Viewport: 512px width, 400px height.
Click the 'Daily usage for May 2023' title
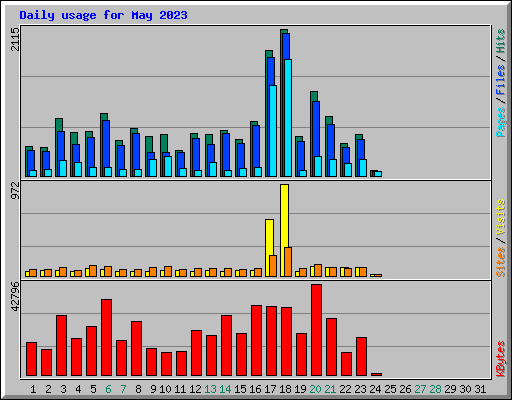click(x=103, y=15)
